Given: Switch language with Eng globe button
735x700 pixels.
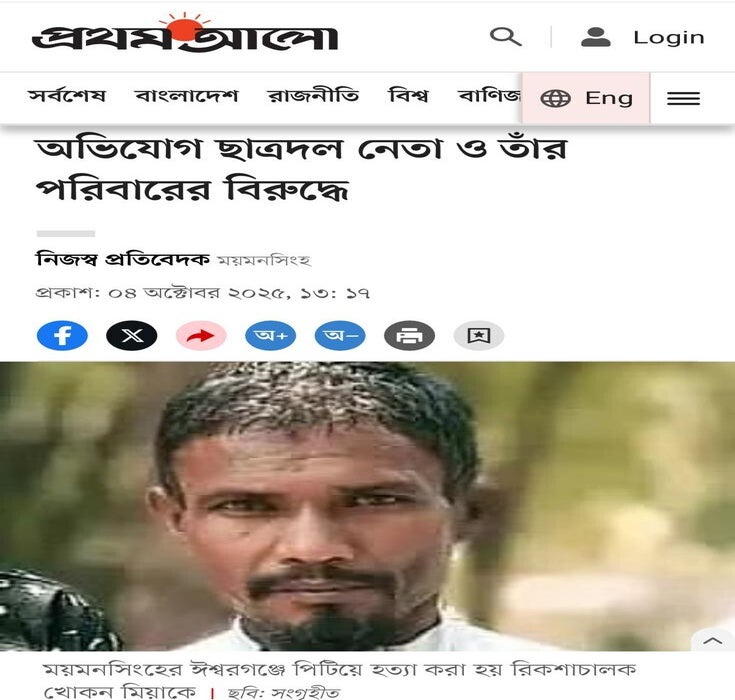Looking at the screenshot, I should (x=586, y=98).
